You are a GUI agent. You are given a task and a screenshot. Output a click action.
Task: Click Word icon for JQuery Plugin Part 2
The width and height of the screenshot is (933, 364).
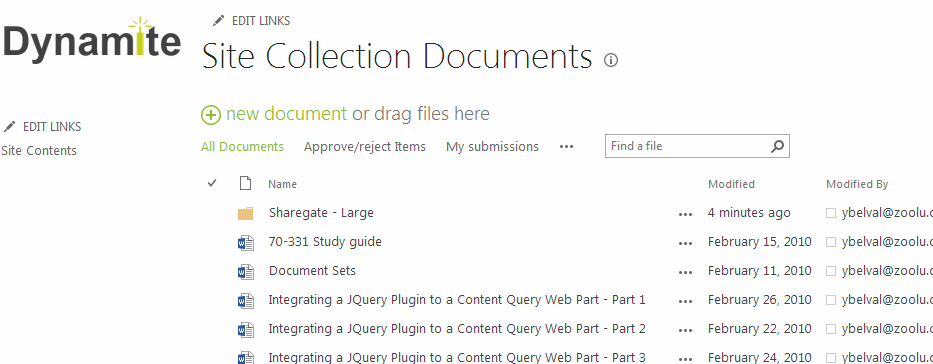tap(246, 330)
